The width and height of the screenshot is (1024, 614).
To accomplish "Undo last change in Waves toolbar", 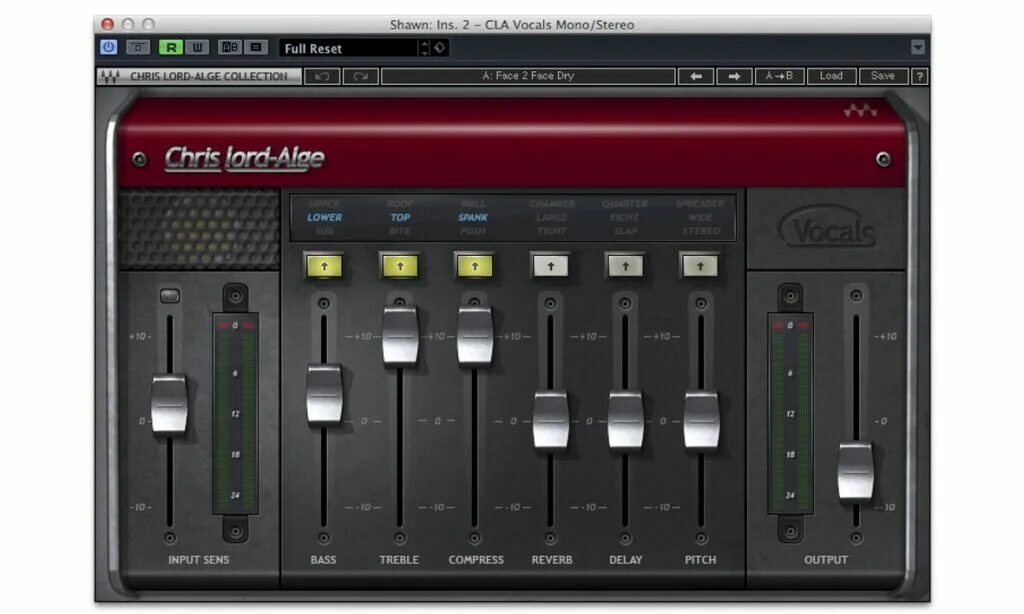I will pos(322,76).
